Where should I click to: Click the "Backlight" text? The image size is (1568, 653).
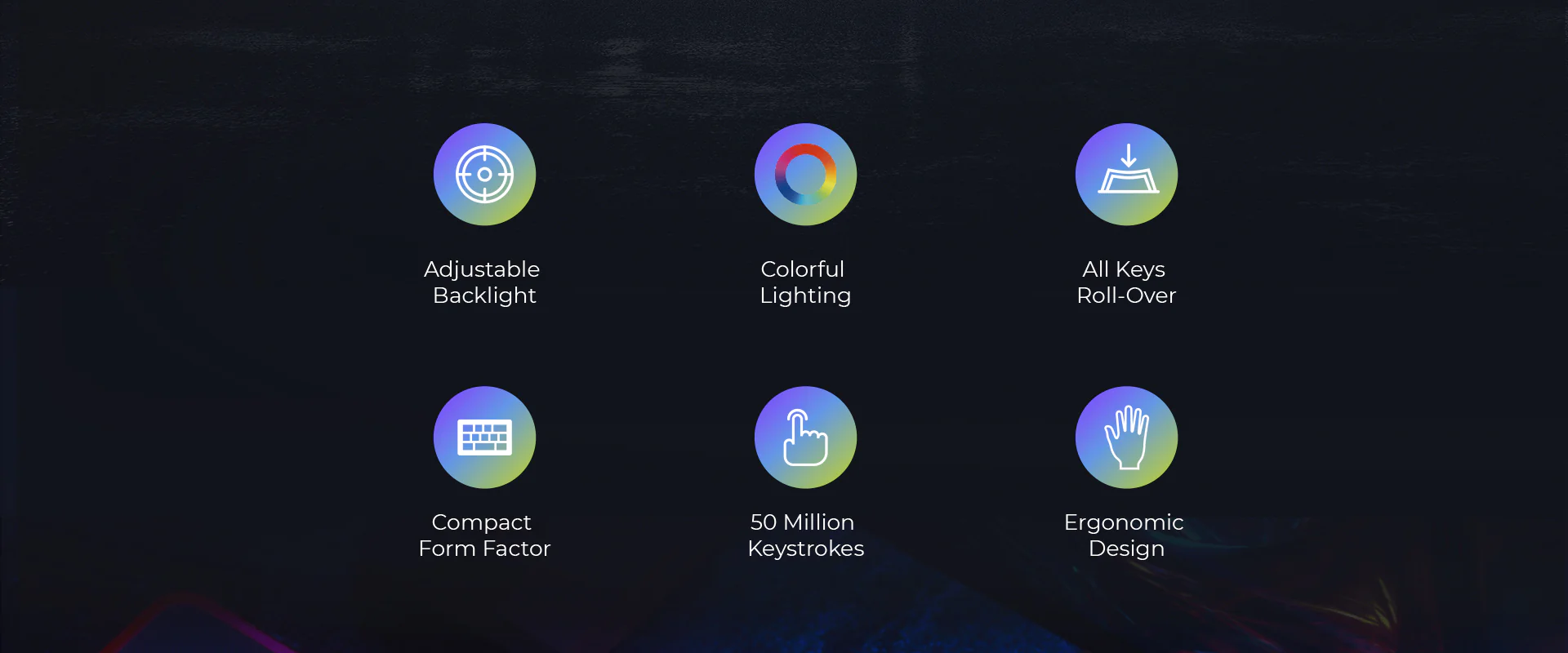(x=484, y=295)
